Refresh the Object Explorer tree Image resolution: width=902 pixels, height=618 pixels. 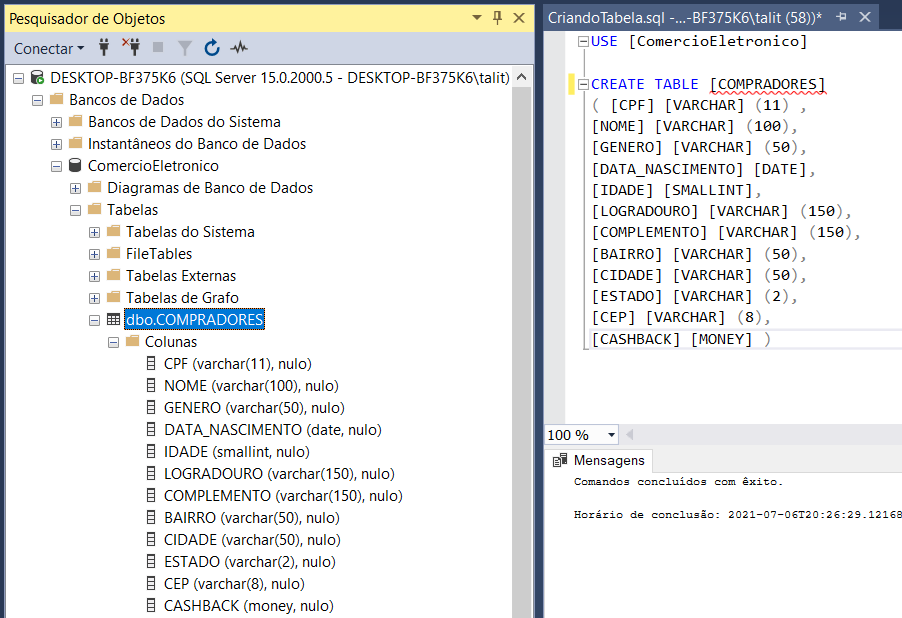(x=212, y=47)
